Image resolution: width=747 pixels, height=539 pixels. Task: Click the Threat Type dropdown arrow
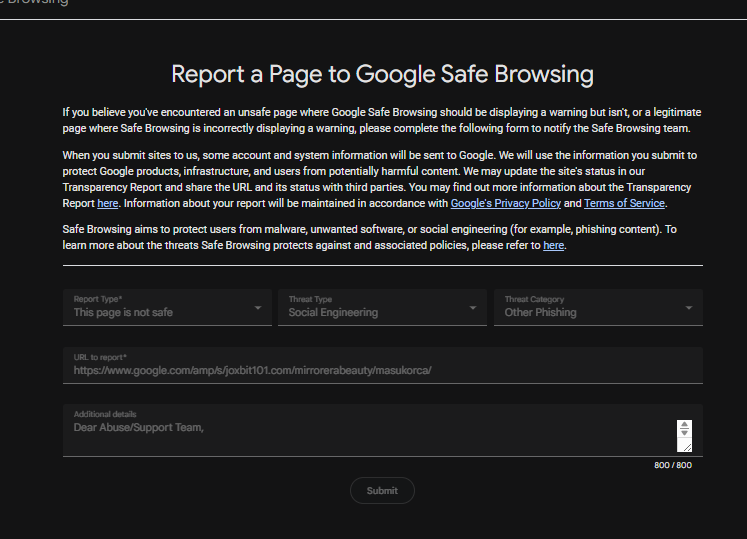[473, 308]
